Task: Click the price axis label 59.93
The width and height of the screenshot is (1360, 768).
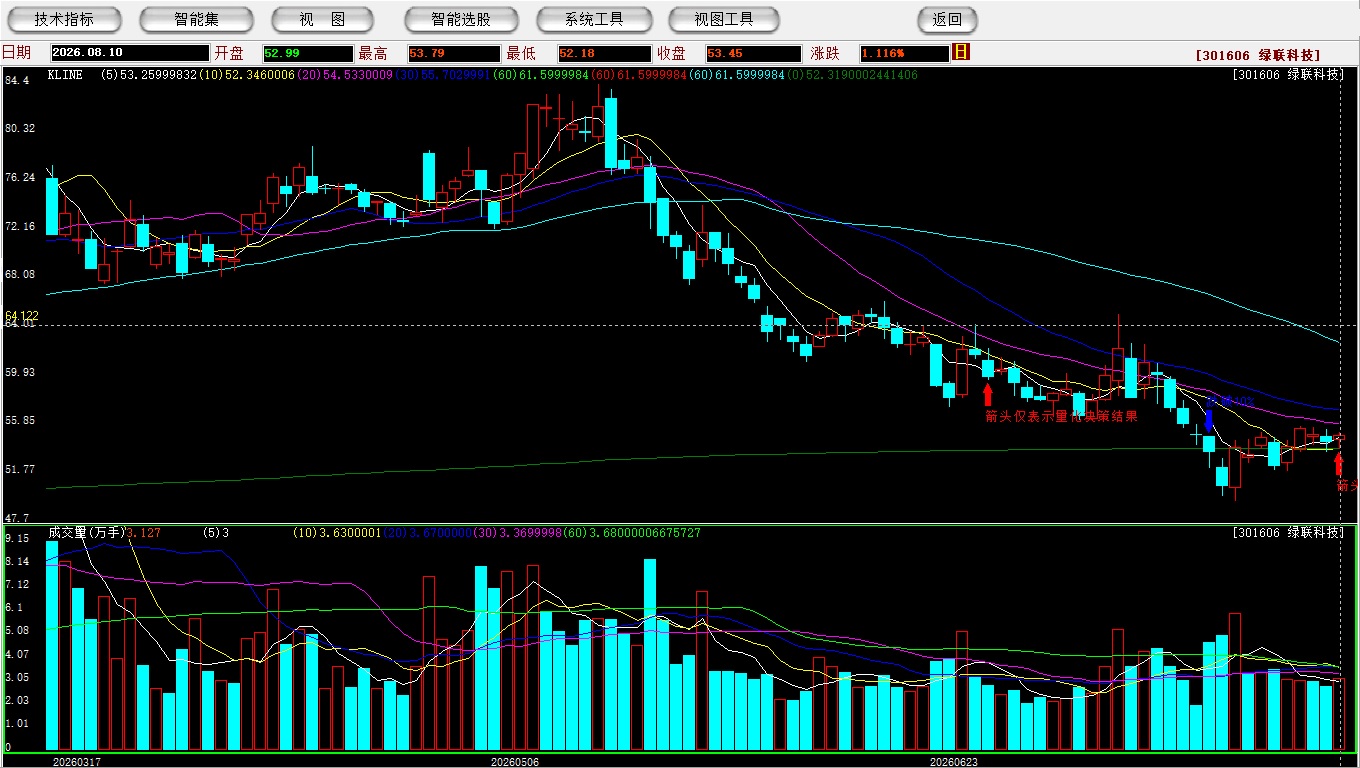Action: (20, 372)
